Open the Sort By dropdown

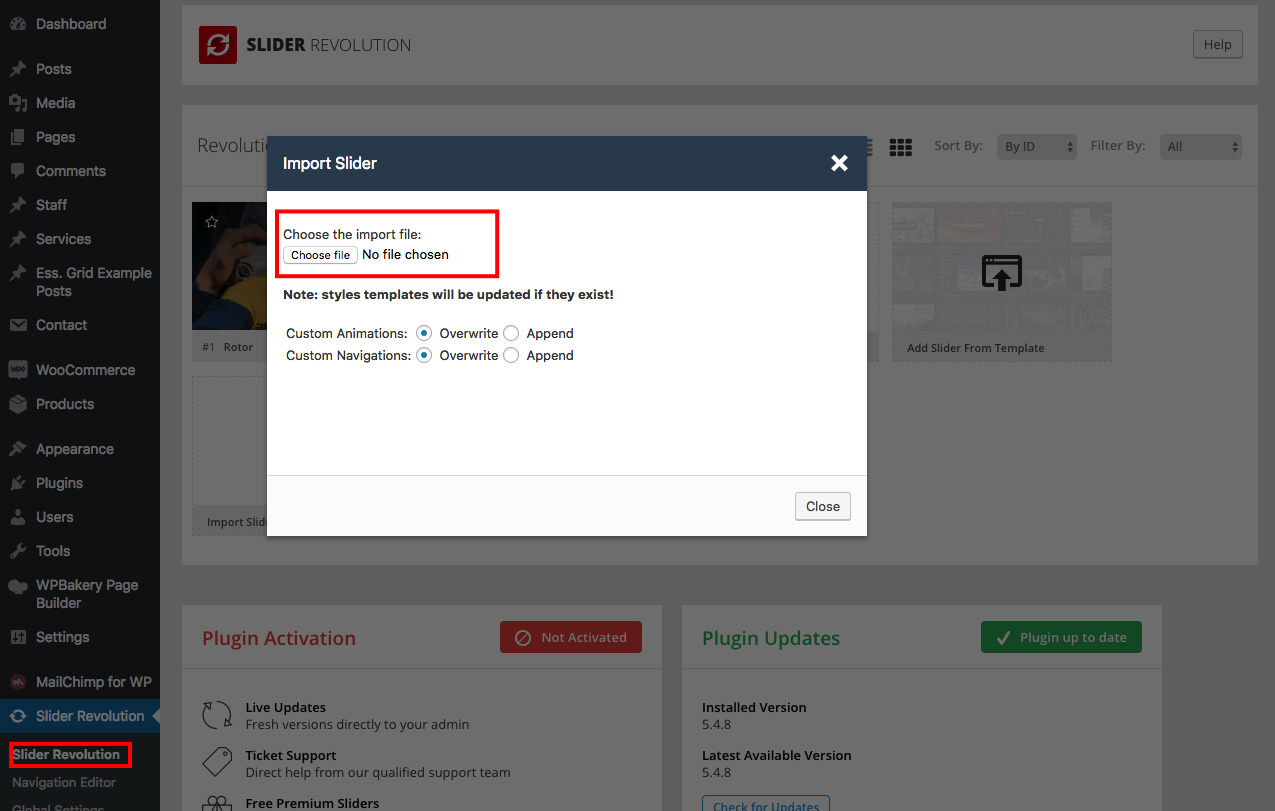coord(1037,147)
